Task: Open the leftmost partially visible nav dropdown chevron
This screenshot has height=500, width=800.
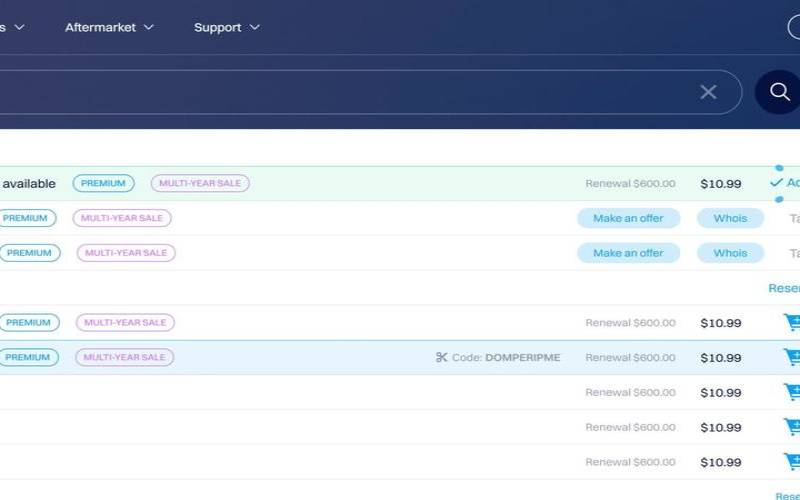Action: (19, 27)
